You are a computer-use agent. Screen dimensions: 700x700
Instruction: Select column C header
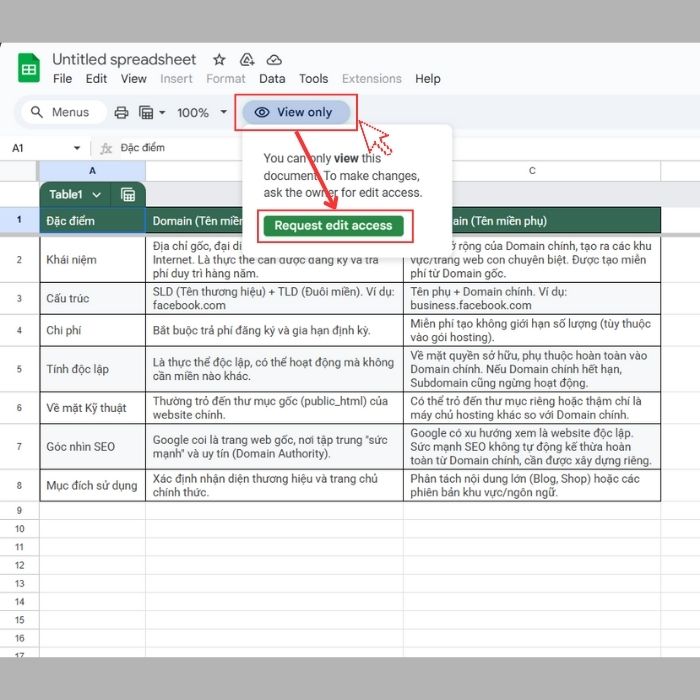pyautogui.click(x=532, y=171)
